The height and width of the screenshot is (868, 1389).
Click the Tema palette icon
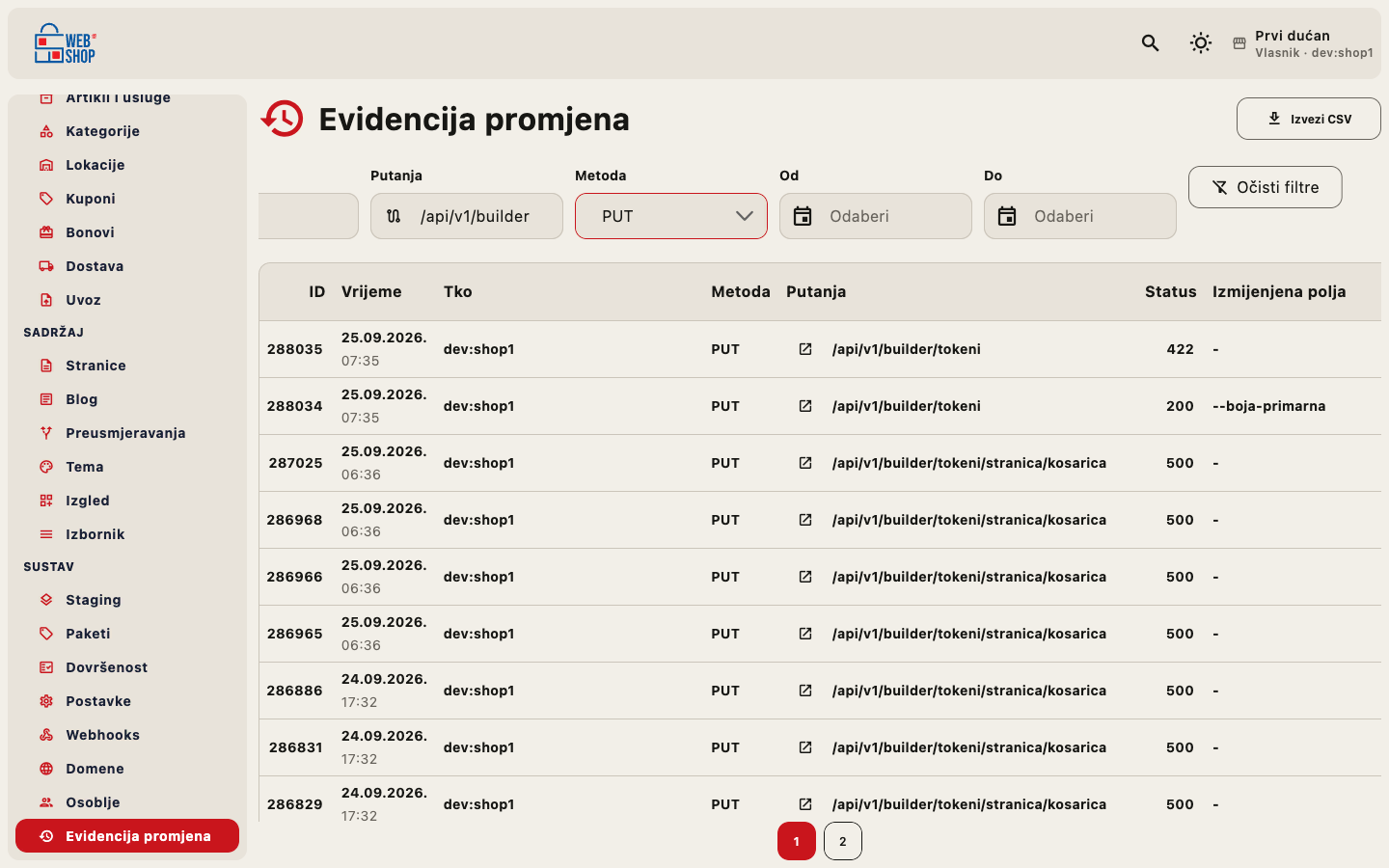46,467
